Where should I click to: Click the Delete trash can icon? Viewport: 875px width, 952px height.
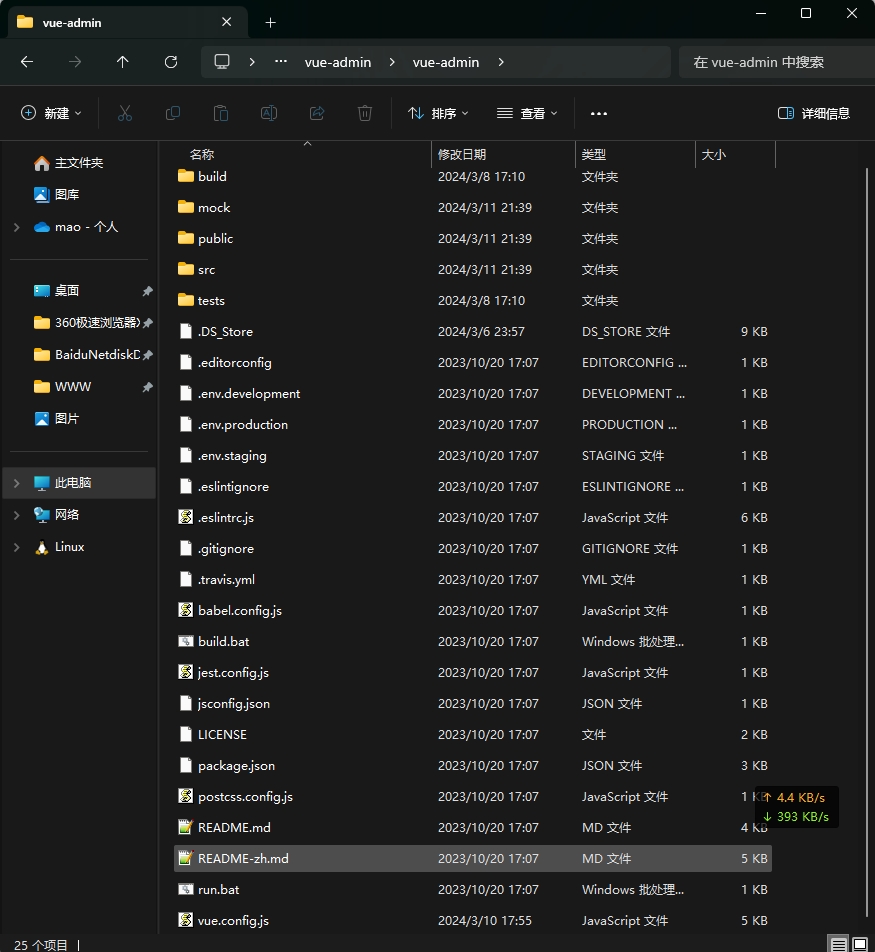coord(365,114)
